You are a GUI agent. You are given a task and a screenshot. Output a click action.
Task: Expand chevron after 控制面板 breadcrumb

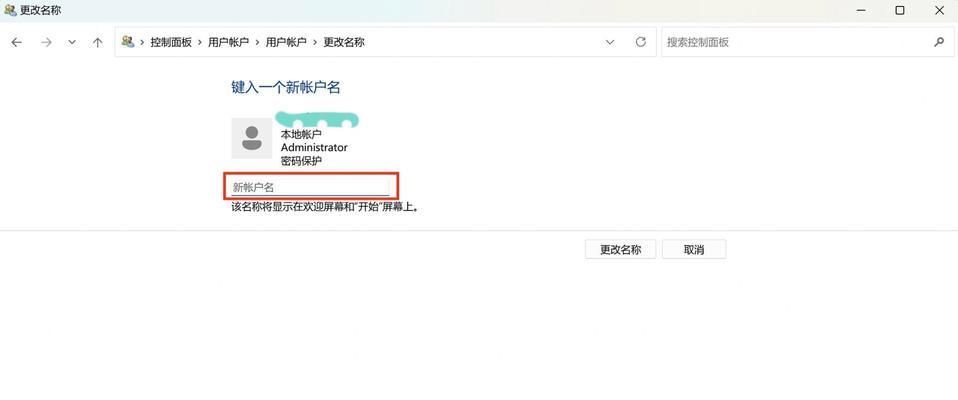coord(200,42)
